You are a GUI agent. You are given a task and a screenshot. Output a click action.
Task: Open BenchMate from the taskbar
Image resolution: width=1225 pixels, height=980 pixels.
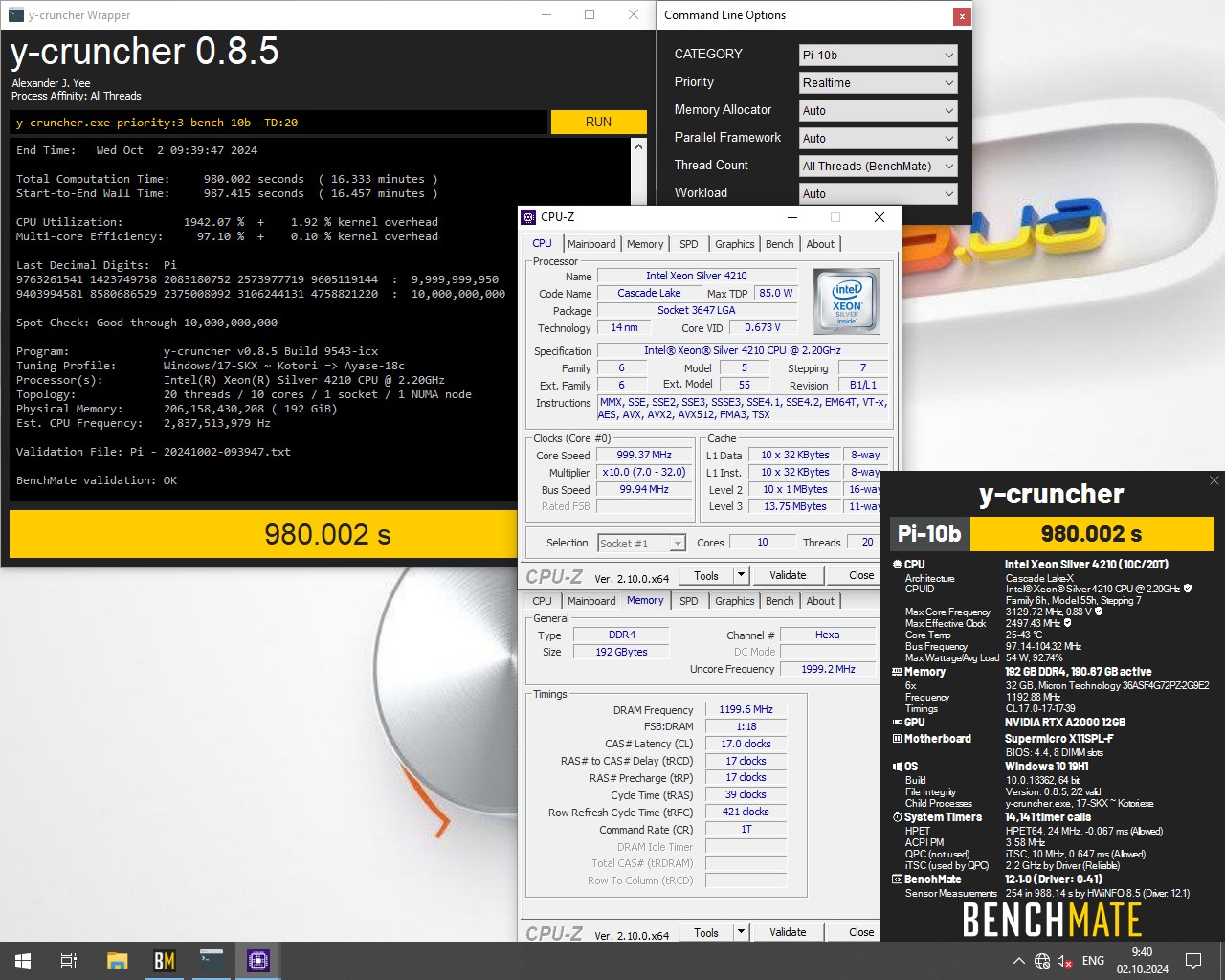pyautogui.click(x=165, y=961)
